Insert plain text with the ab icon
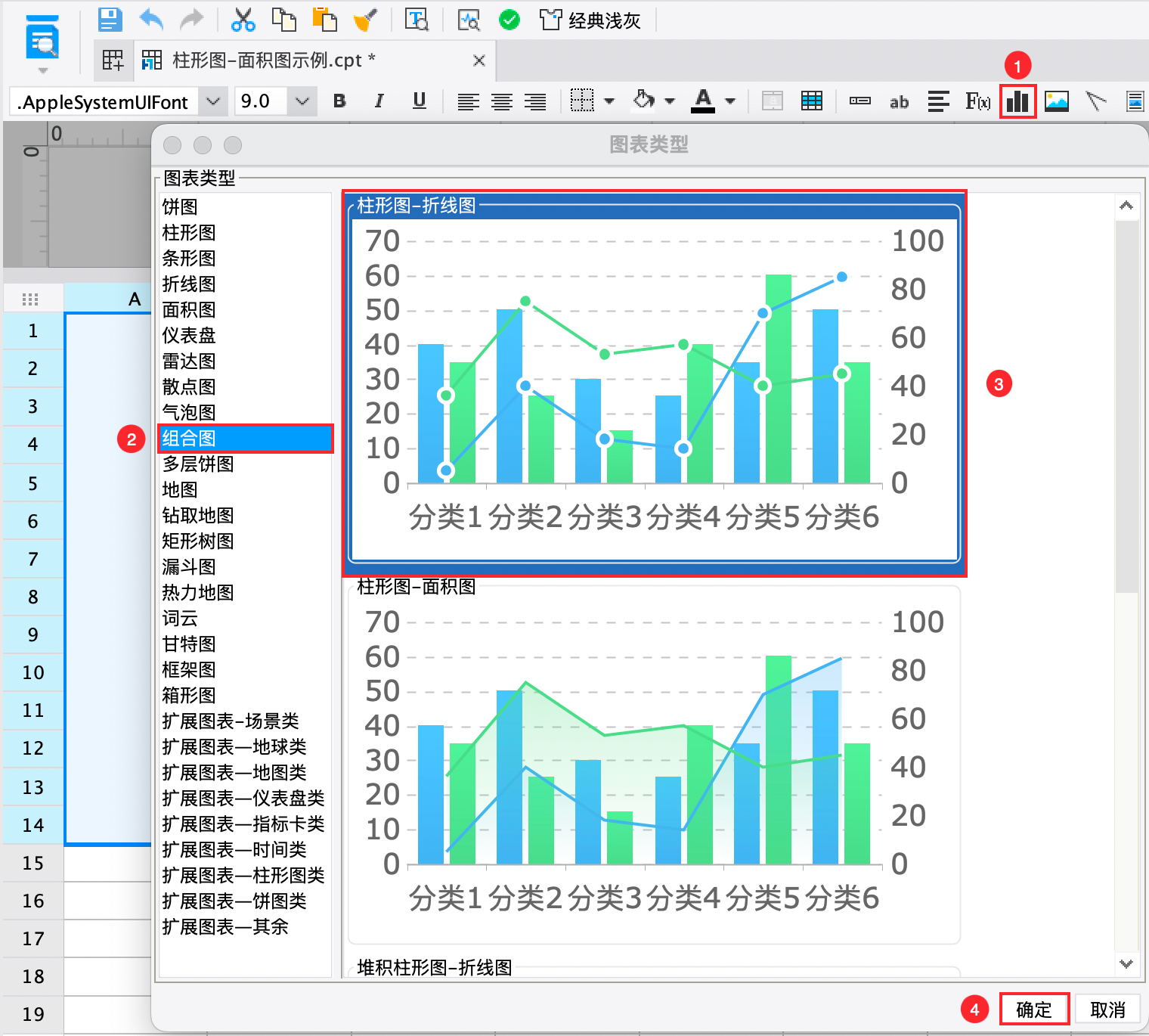1149x1036 pixels. (x=899, y=102)
